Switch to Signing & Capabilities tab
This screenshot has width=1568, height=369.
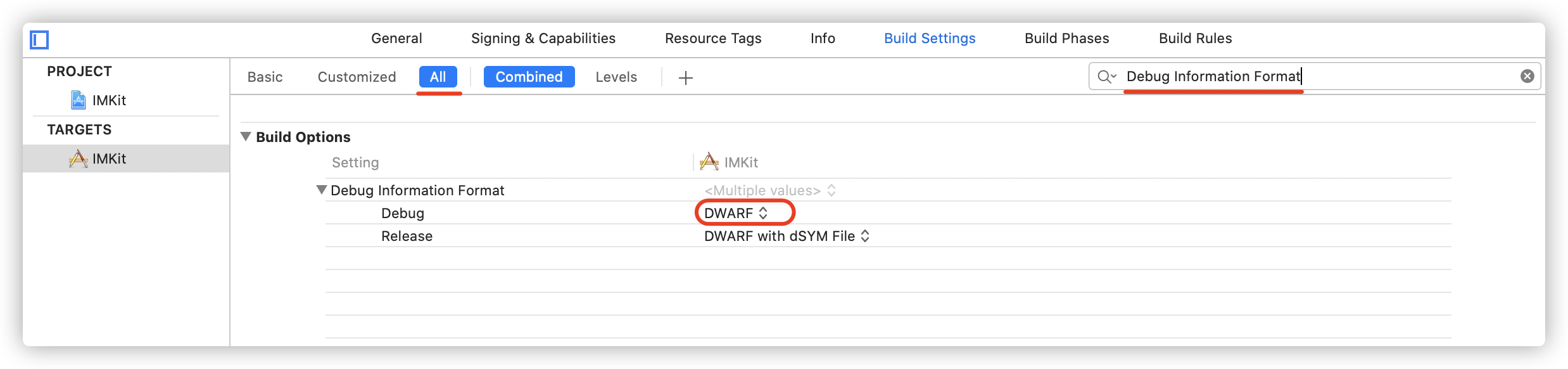pos(543,38)
